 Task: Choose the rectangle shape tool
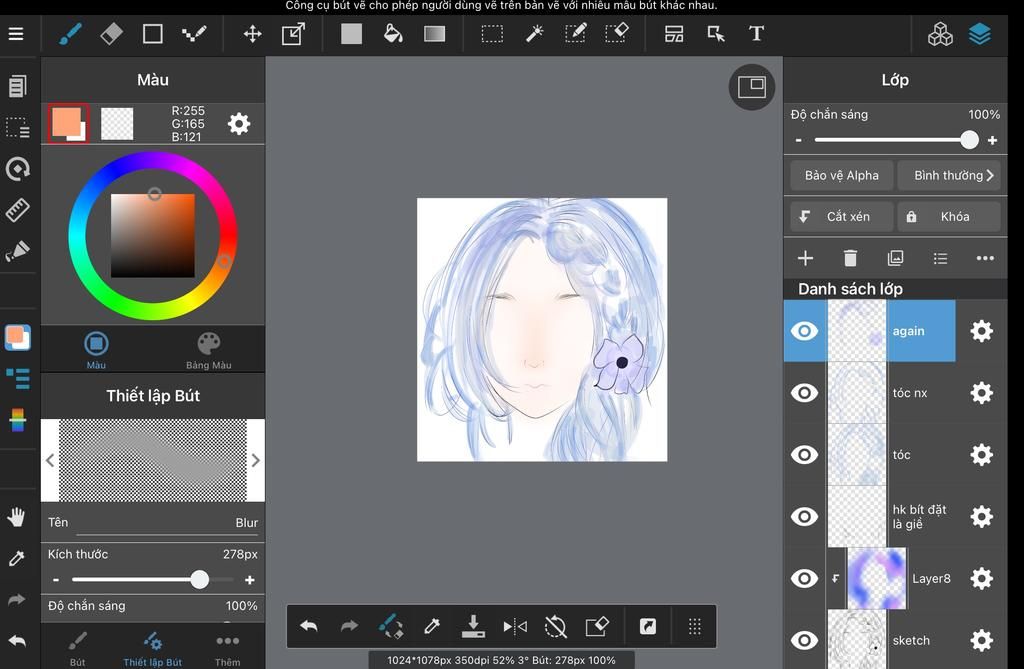153,33
